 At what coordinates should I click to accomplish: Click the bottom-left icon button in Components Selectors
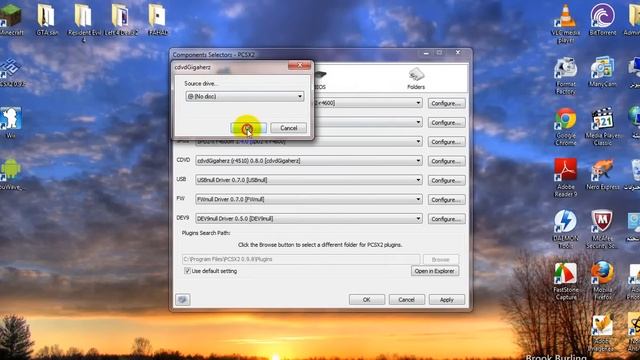tap(182, 300)
